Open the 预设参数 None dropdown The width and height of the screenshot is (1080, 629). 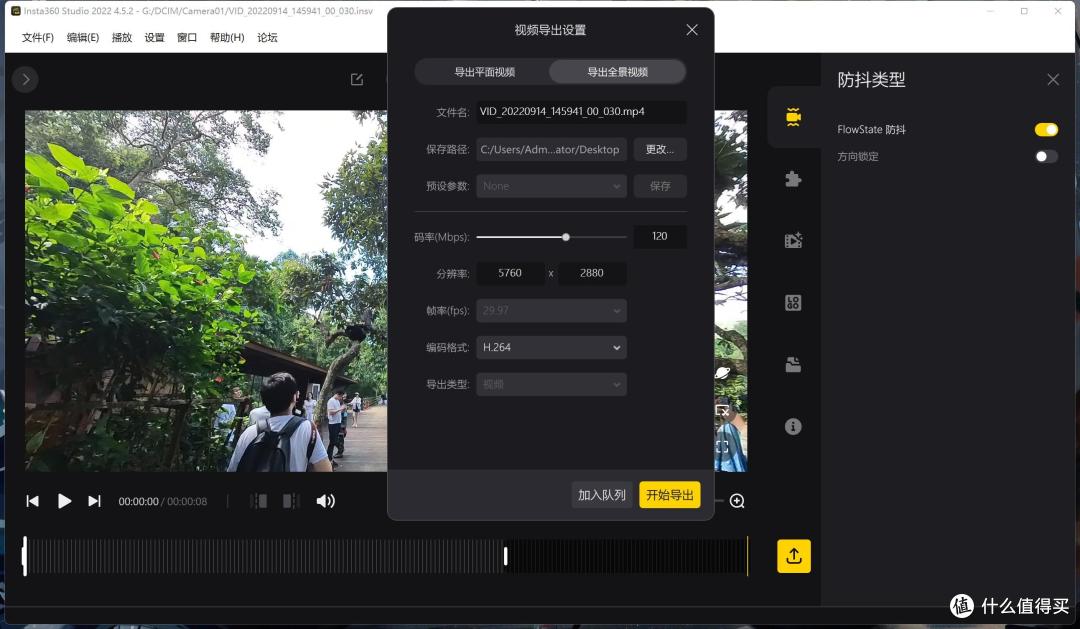(x=551, y=186)
